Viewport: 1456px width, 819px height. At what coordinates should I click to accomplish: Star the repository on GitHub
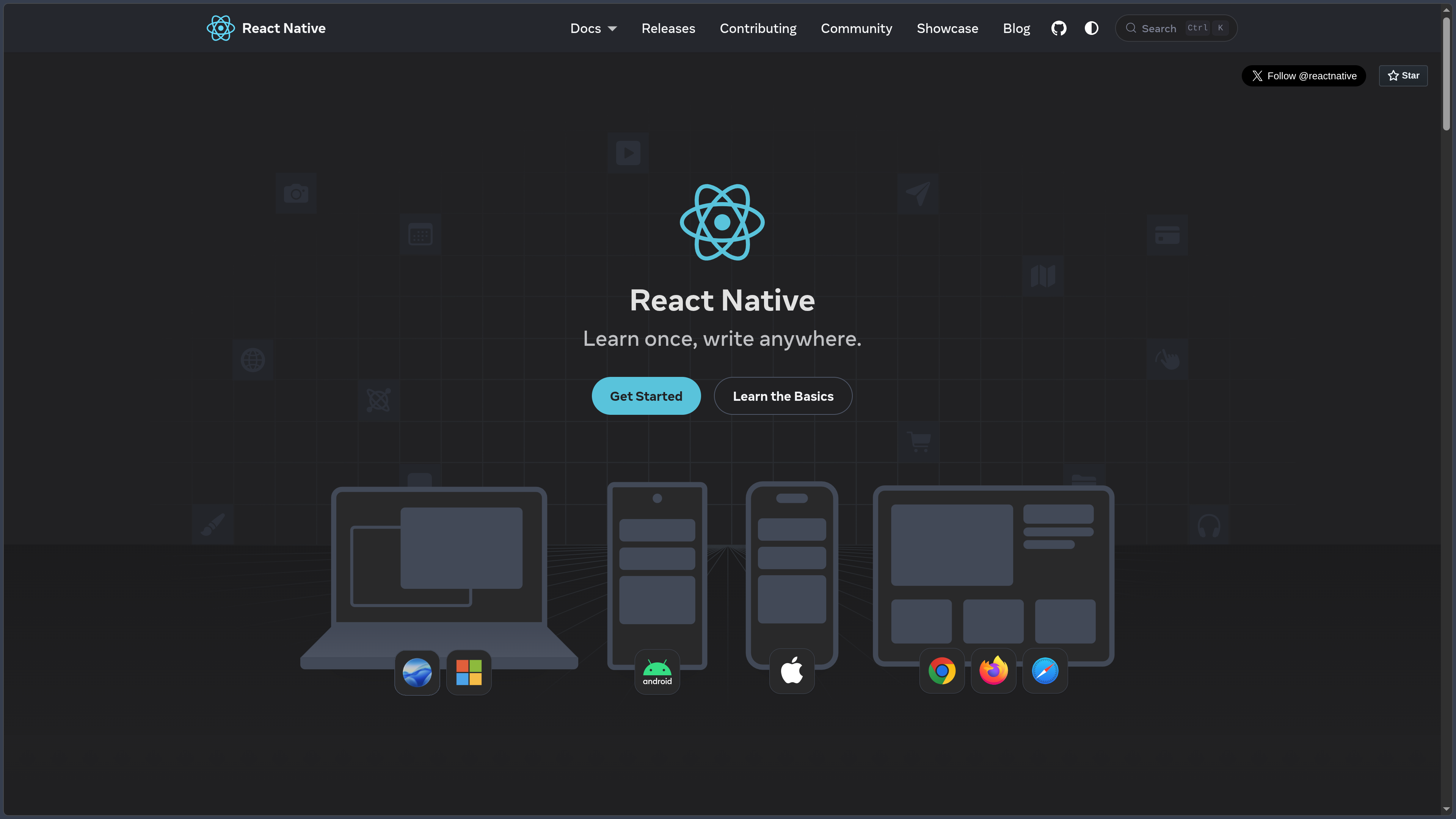click(1403, 76)
